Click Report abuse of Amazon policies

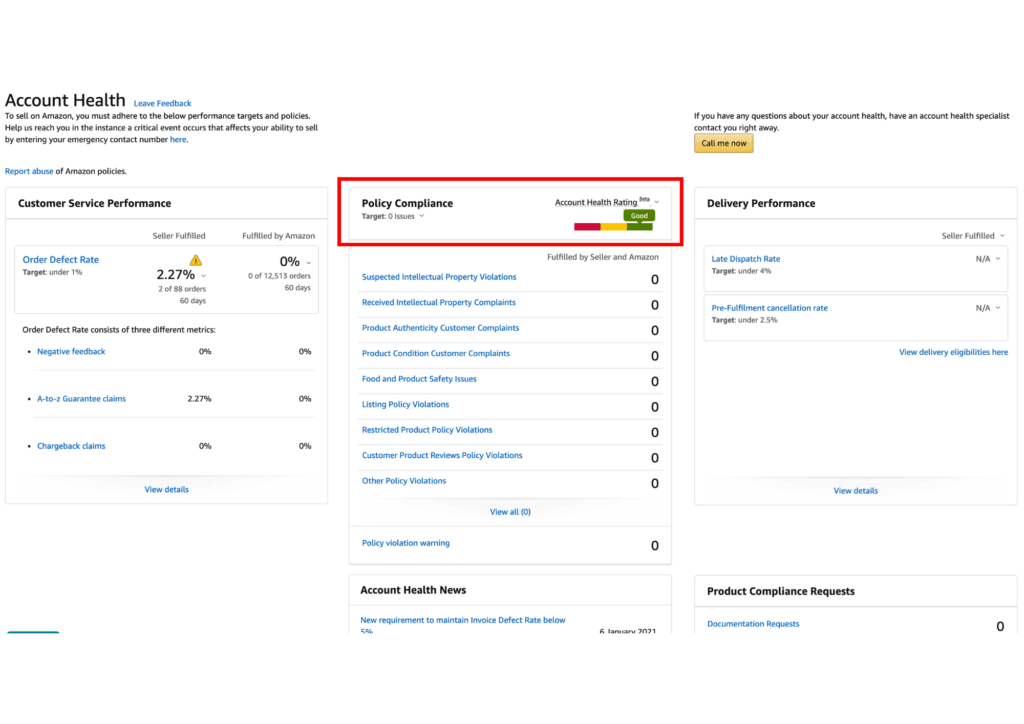pyautogui.click(x=27, y=171)
